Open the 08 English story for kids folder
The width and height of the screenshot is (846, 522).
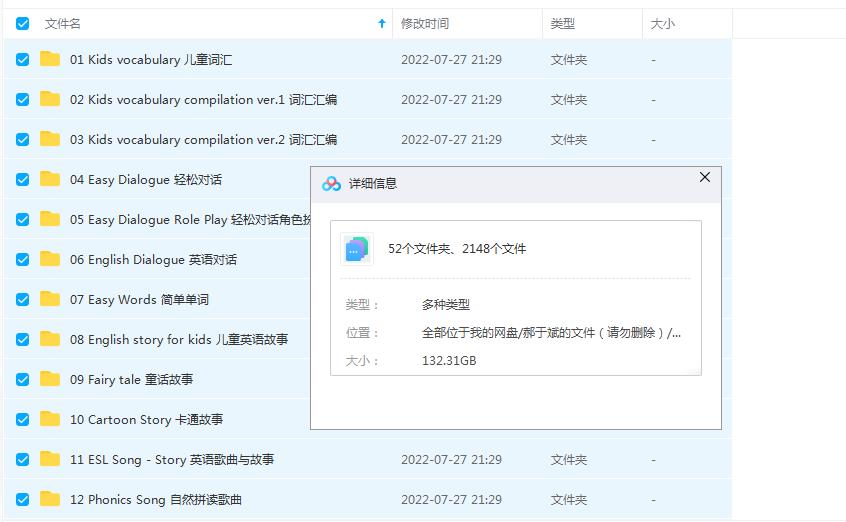[x=178, y=339]
